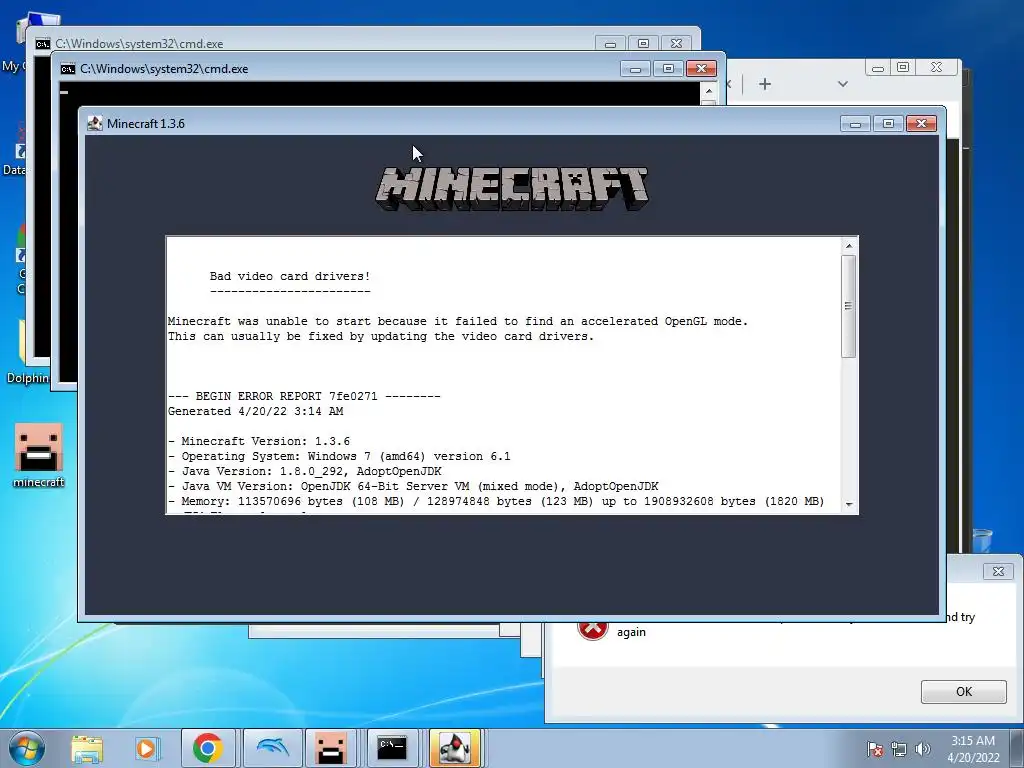Click the error report scrollbar up arrow
1024x768 pixels.
848,246
